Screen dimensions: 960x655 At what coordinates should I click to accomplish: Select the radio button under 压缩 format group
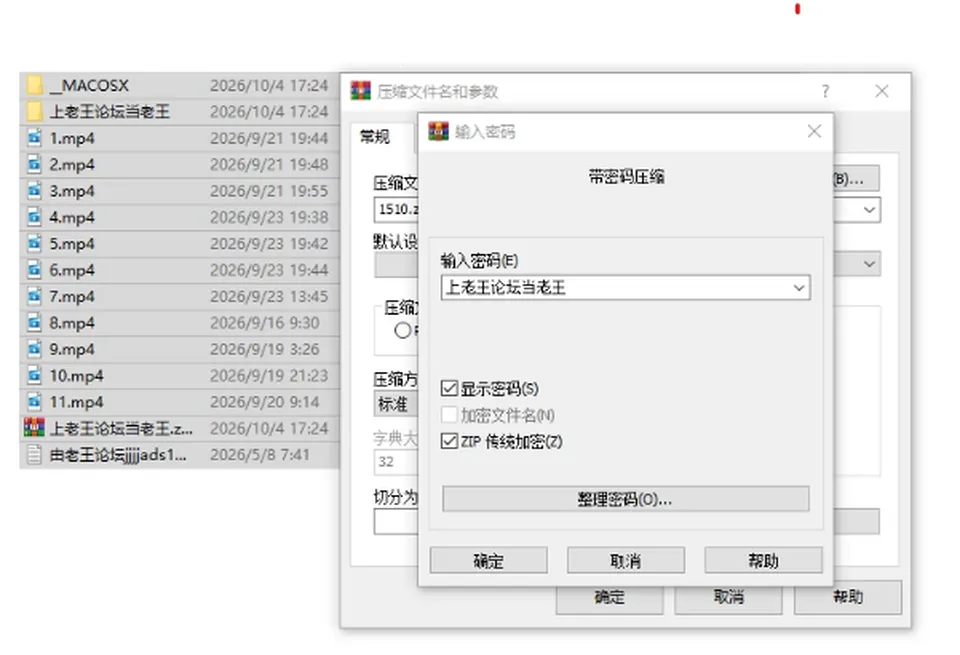pos(402,331)
